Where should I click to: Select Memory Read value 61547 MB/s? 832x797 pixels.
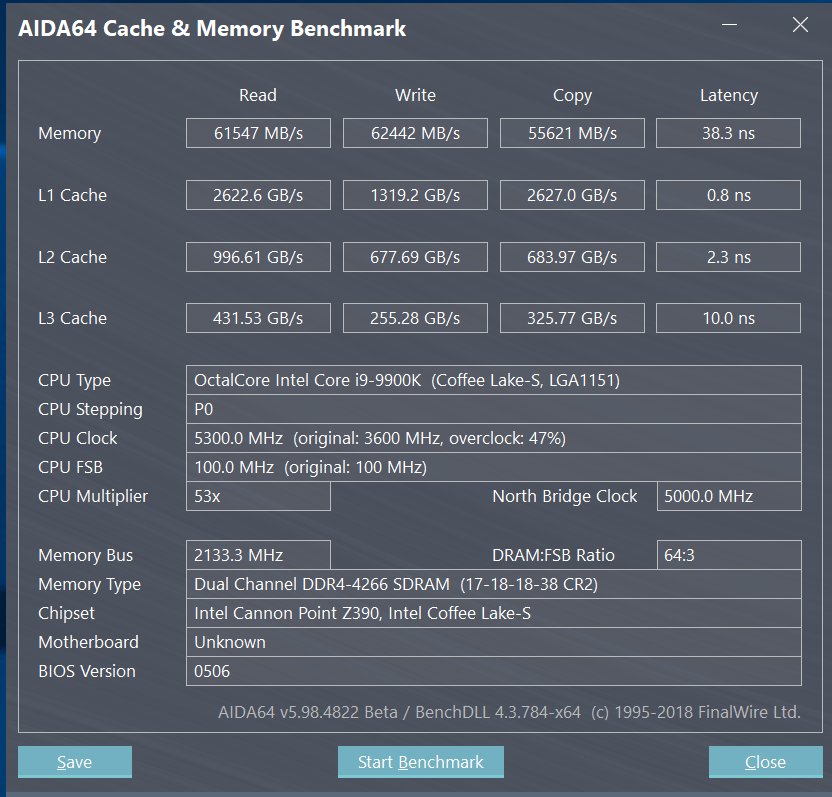point(258,133)
